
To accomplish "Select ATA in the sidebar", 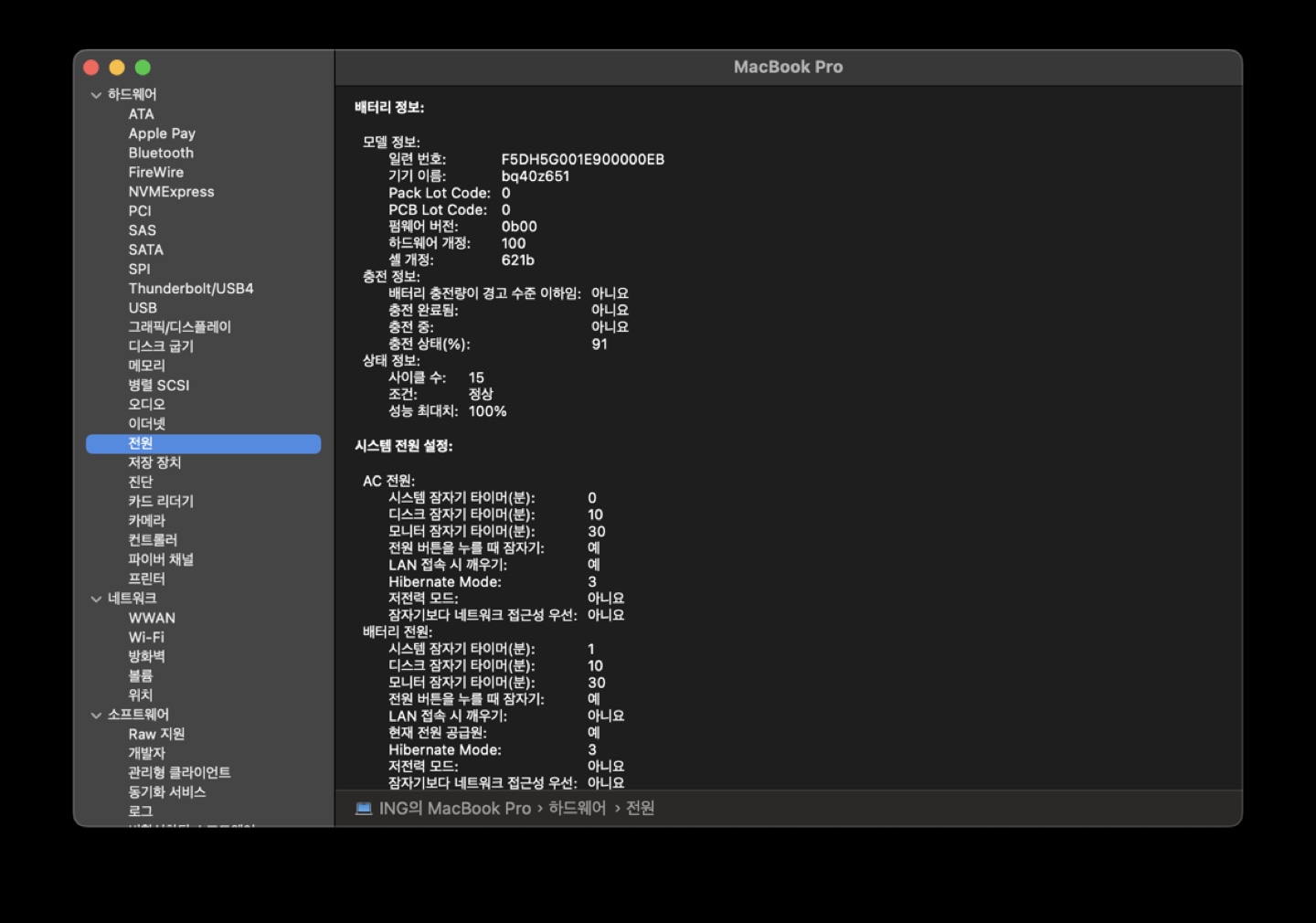I will click(x=141, y=114).
